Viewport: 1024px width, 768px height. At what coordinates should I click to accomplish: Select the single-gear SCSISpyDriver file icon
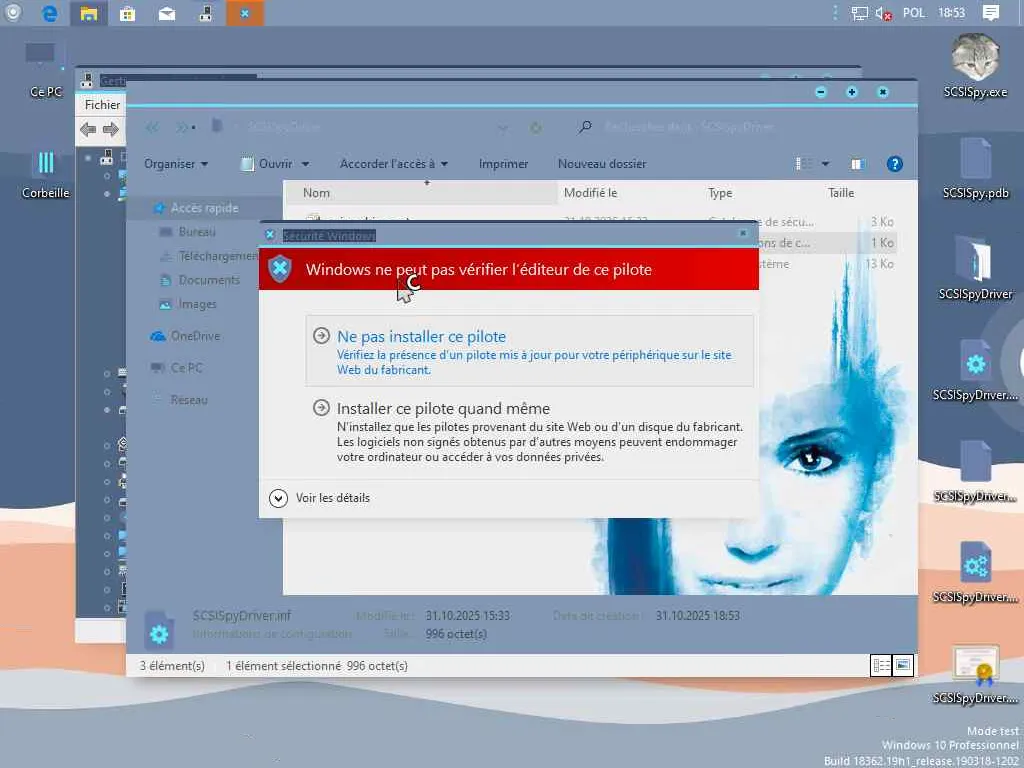click(x=975, y=370)
